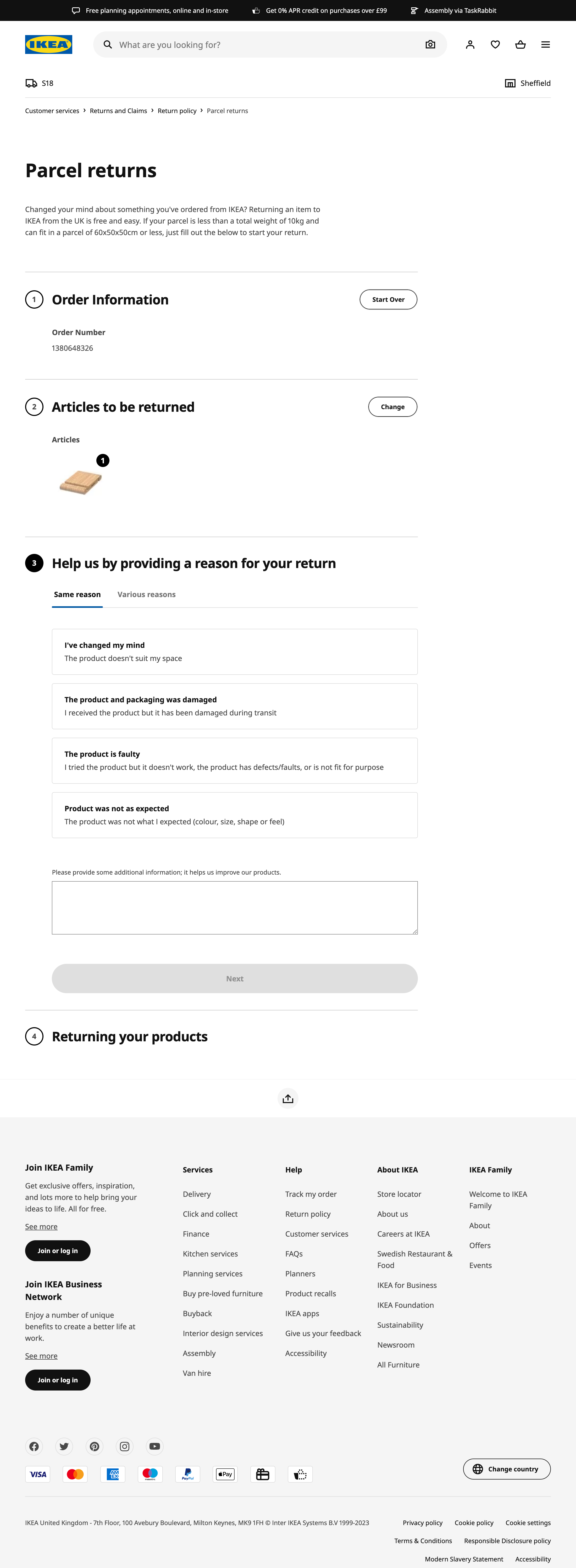Switch to the Various reasons tab
576x1568 pixels.
tap(146, 594)
